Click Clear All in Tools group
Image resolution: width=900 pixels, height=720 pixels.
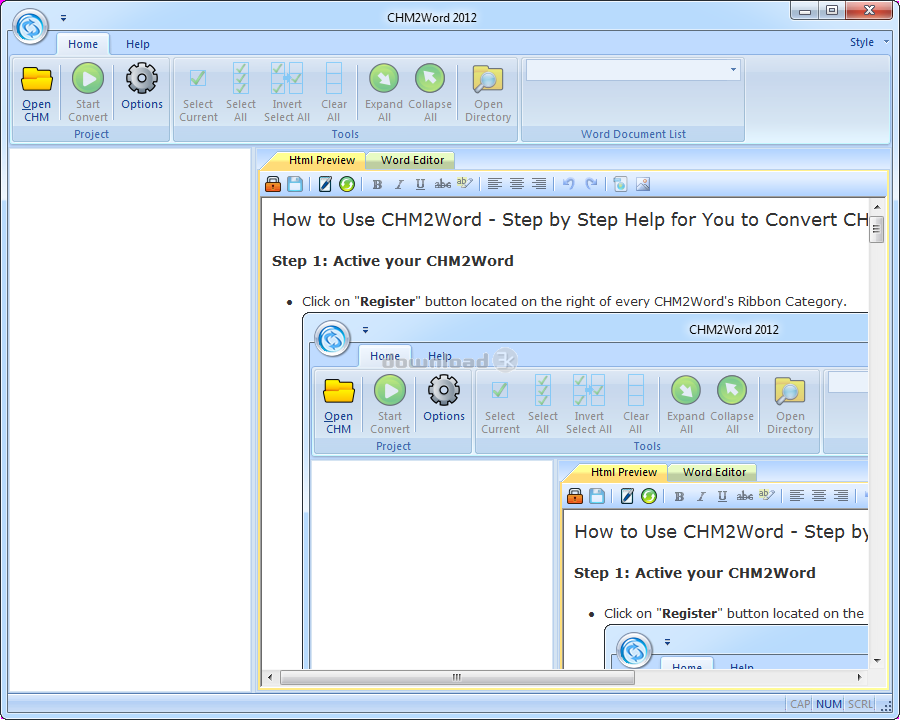[333, 93]
